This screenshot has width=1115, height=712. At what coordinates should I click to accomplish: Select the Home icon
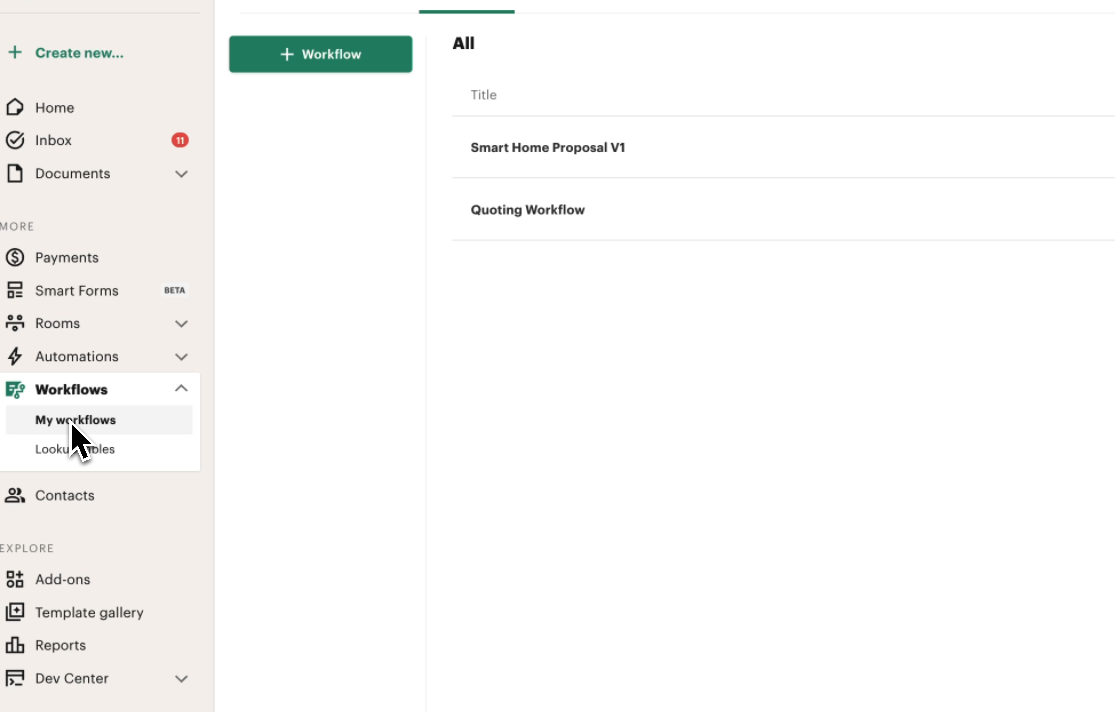click(x=14, y=107)
